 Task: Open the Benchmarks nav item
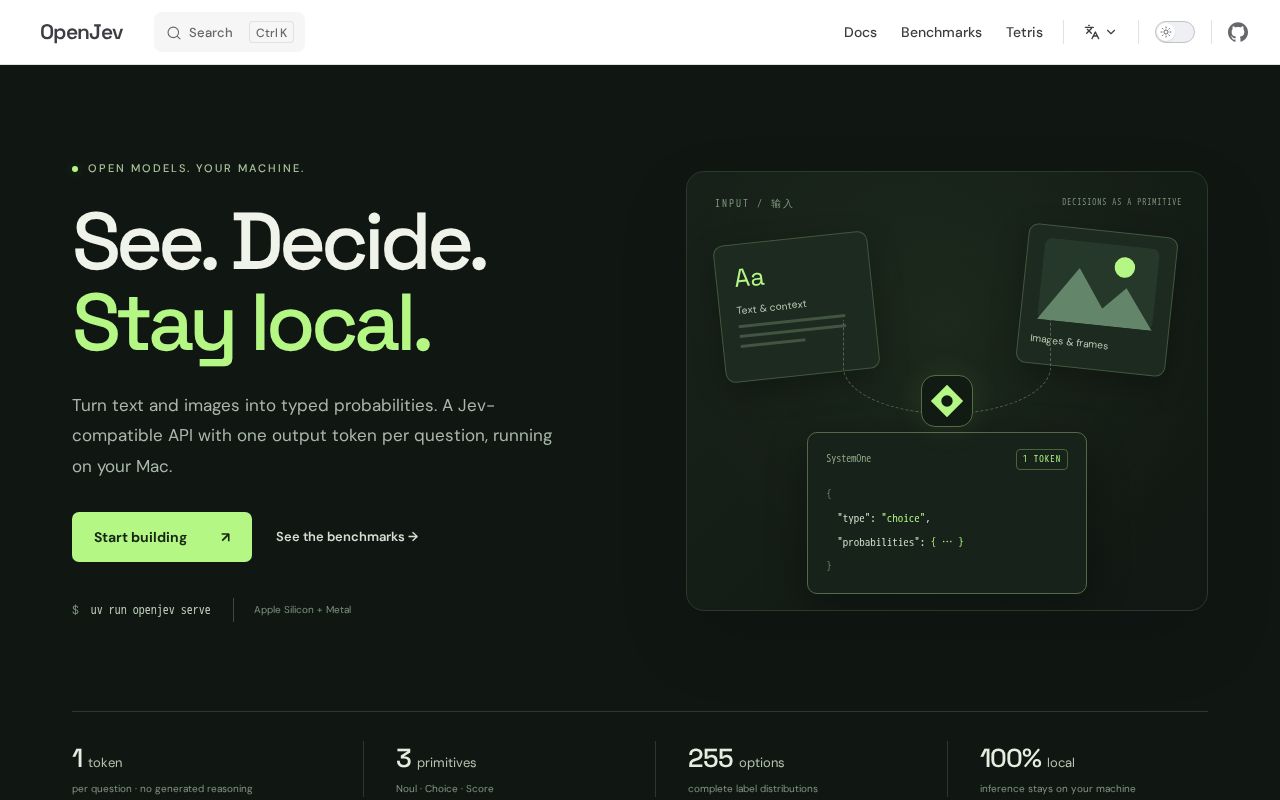tap(941, 32)
